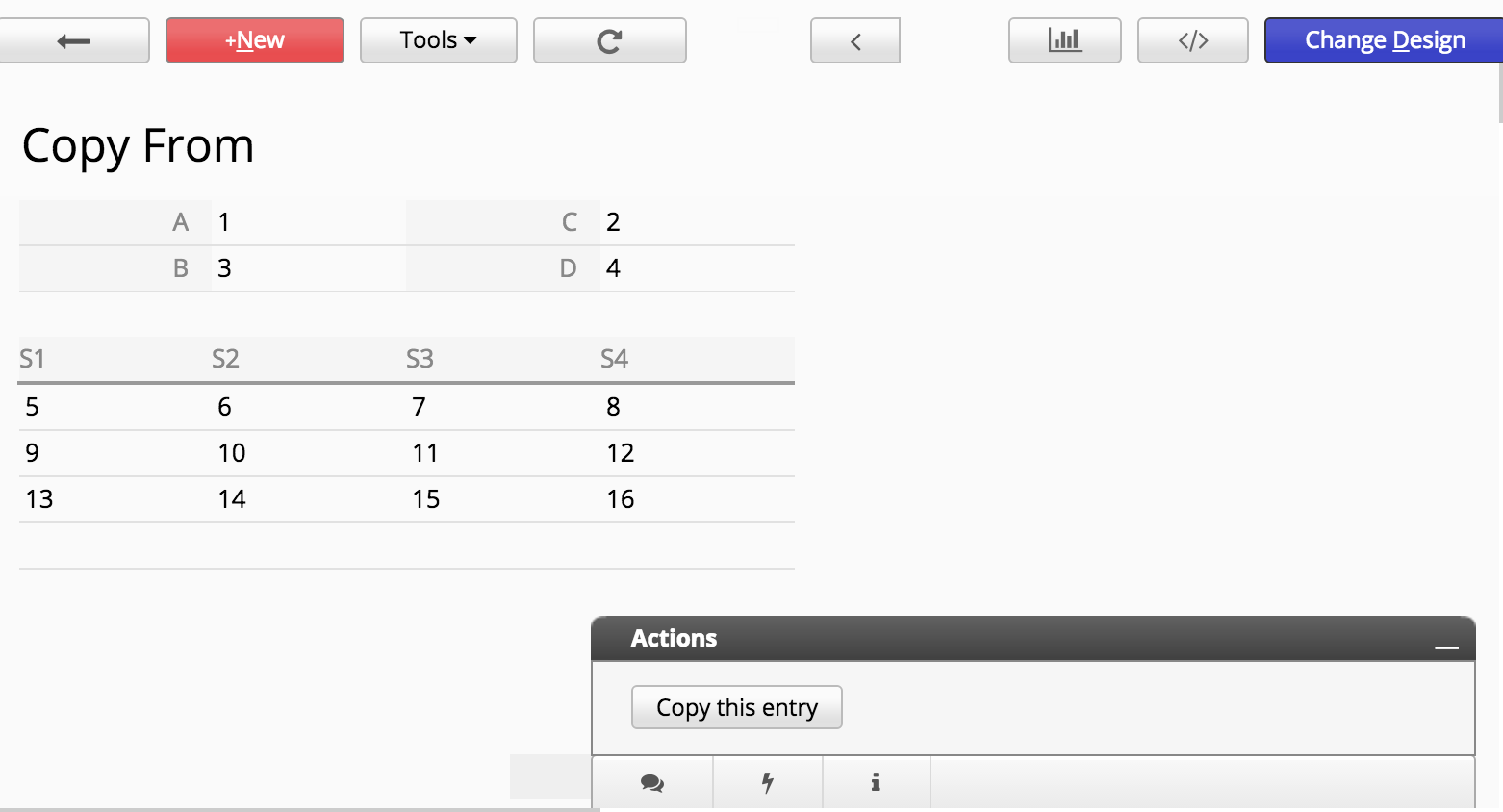Click the field A value 1
This screenshot has width=1503, height=812.
click(x=224, y=222)
